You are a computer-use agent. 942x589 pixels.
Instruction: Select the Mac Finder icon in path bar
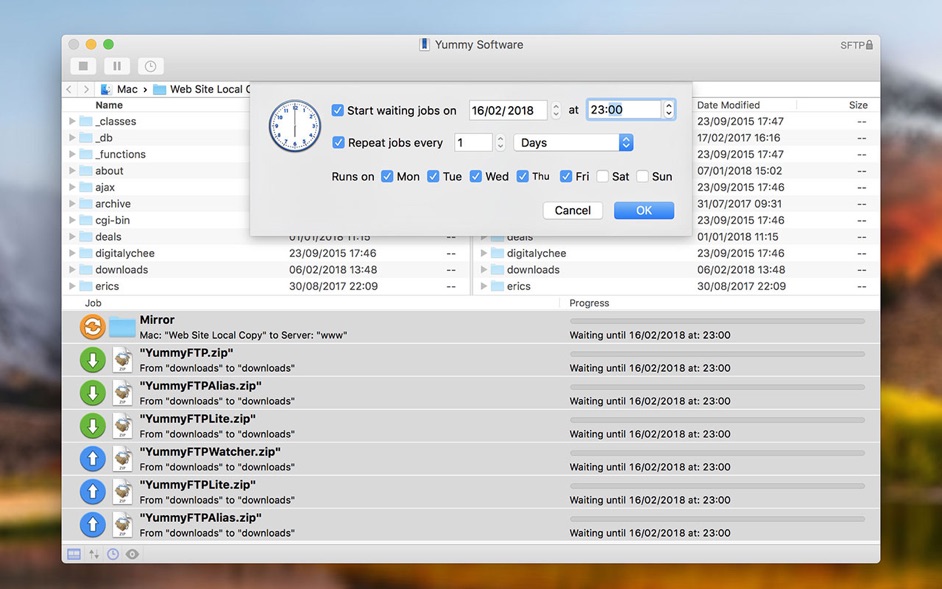(106, 90)
